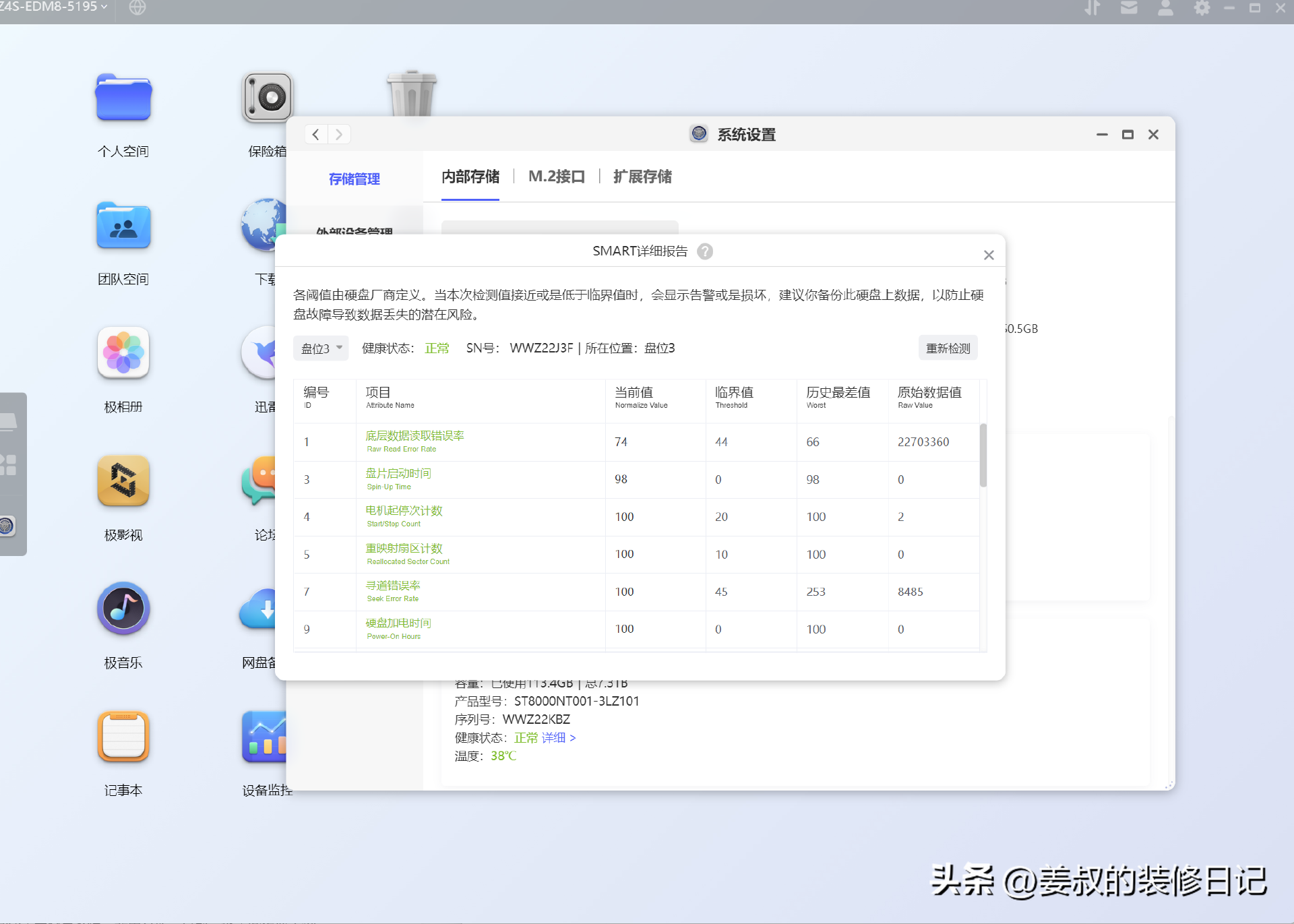Expand the 盘位3 disk dropdown
This screenshot has width=1294, height=924.
[x=321, y=348]
